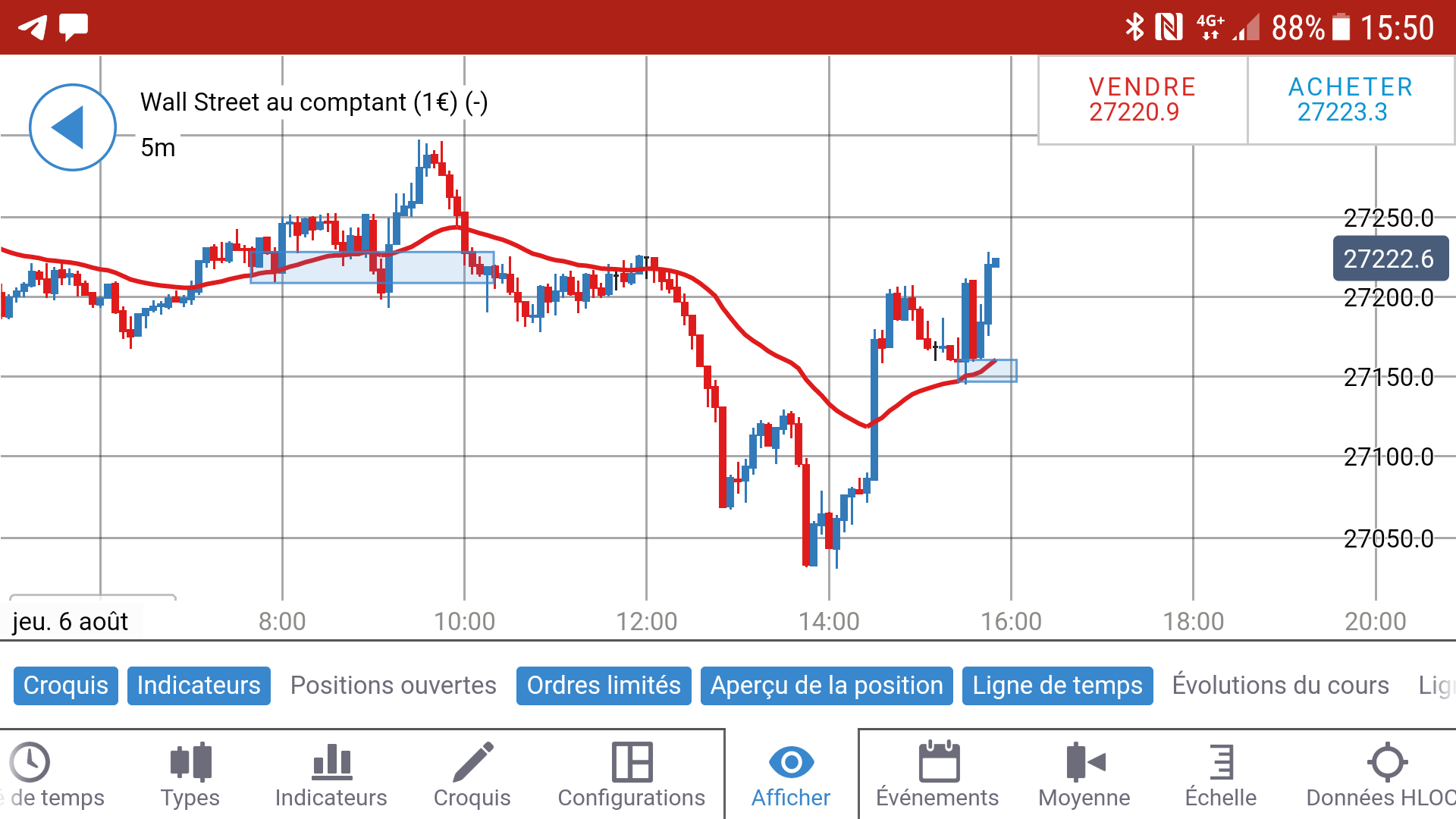Toggle off the Croquis display chip
1456x819 pixels.
[66, 686]
